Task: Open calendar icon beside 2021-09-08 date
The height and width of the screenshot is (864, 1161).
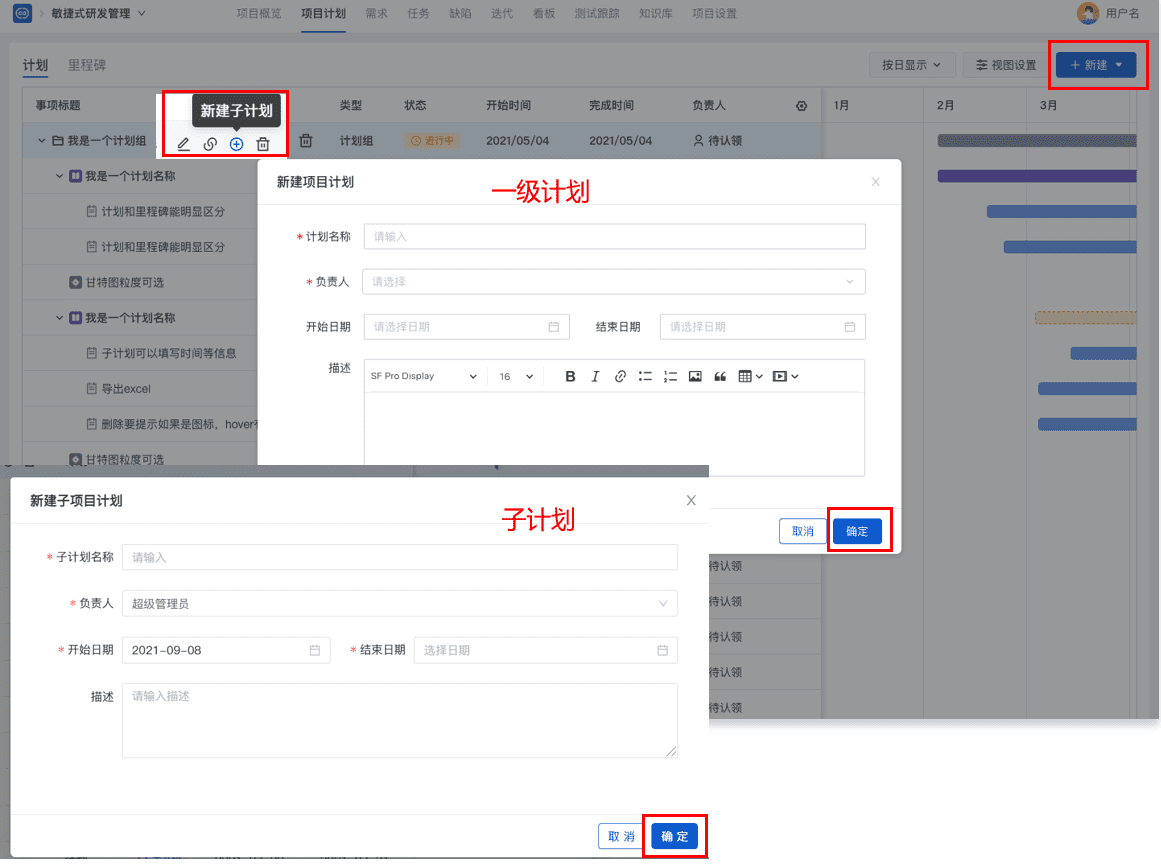Action: pos(315,650)
